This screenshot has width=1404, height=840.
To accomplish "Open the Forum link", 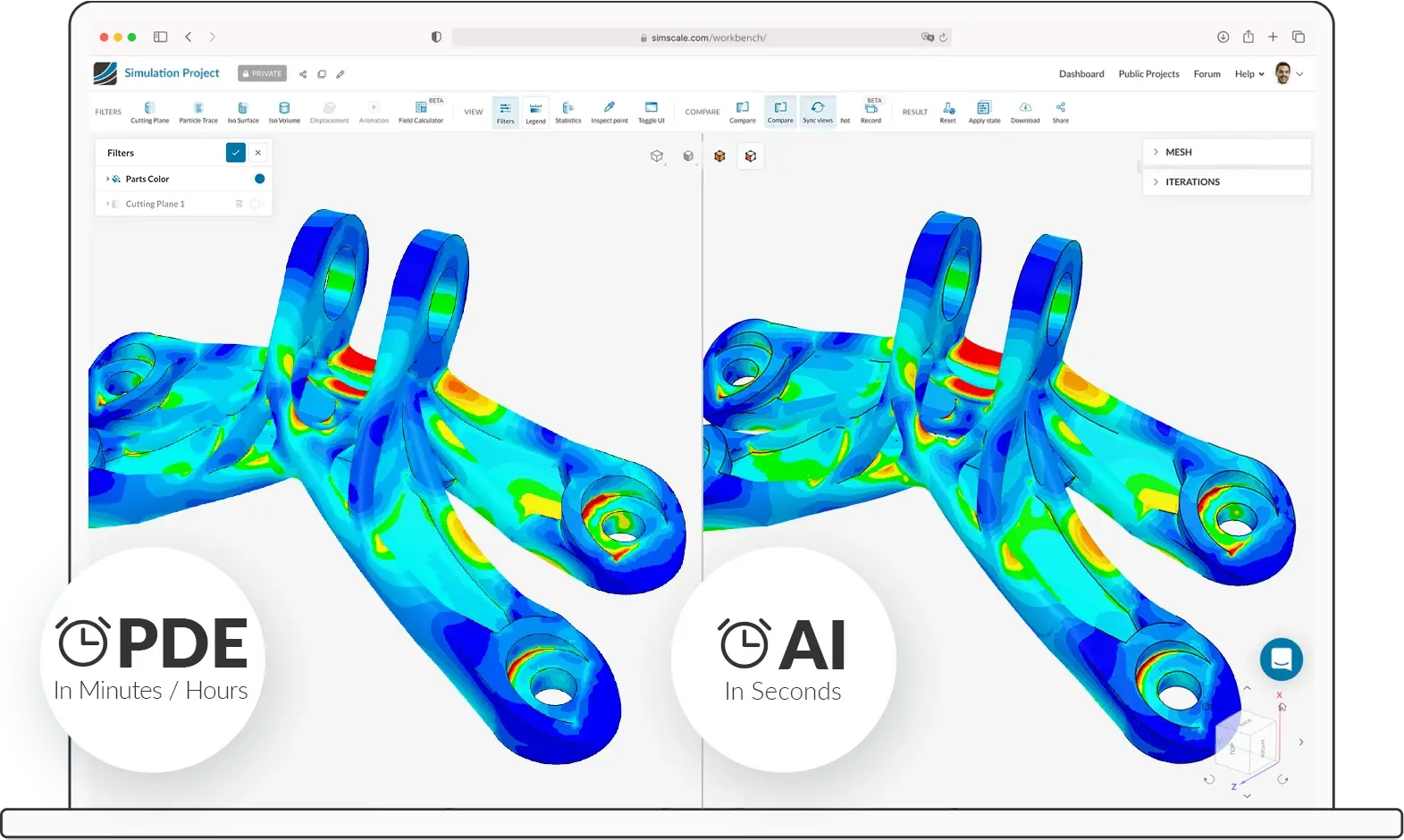I will point(1206,74).
